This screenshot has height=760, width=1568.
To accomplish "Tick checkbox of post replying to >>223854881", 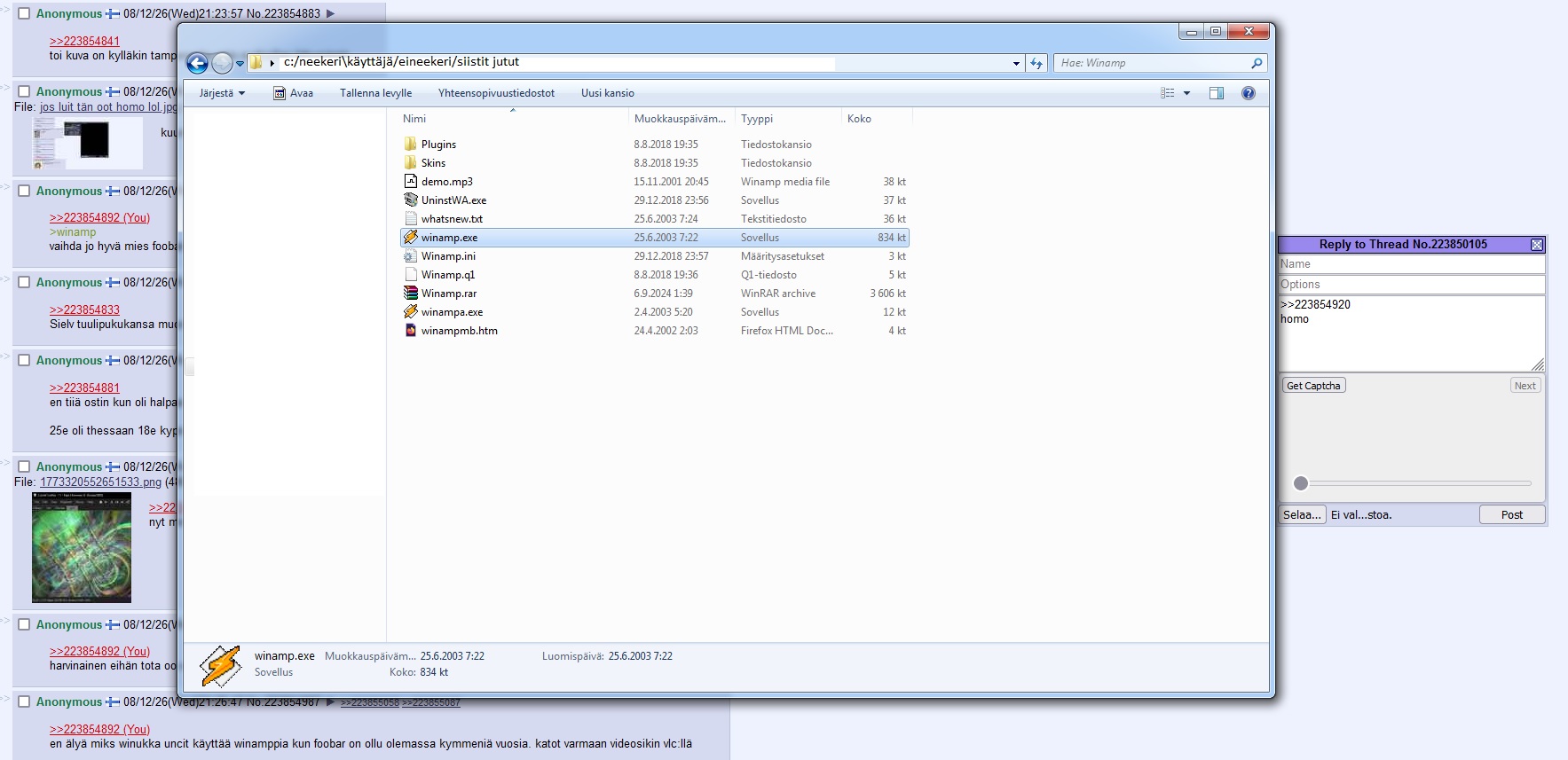I will [24, 360].
